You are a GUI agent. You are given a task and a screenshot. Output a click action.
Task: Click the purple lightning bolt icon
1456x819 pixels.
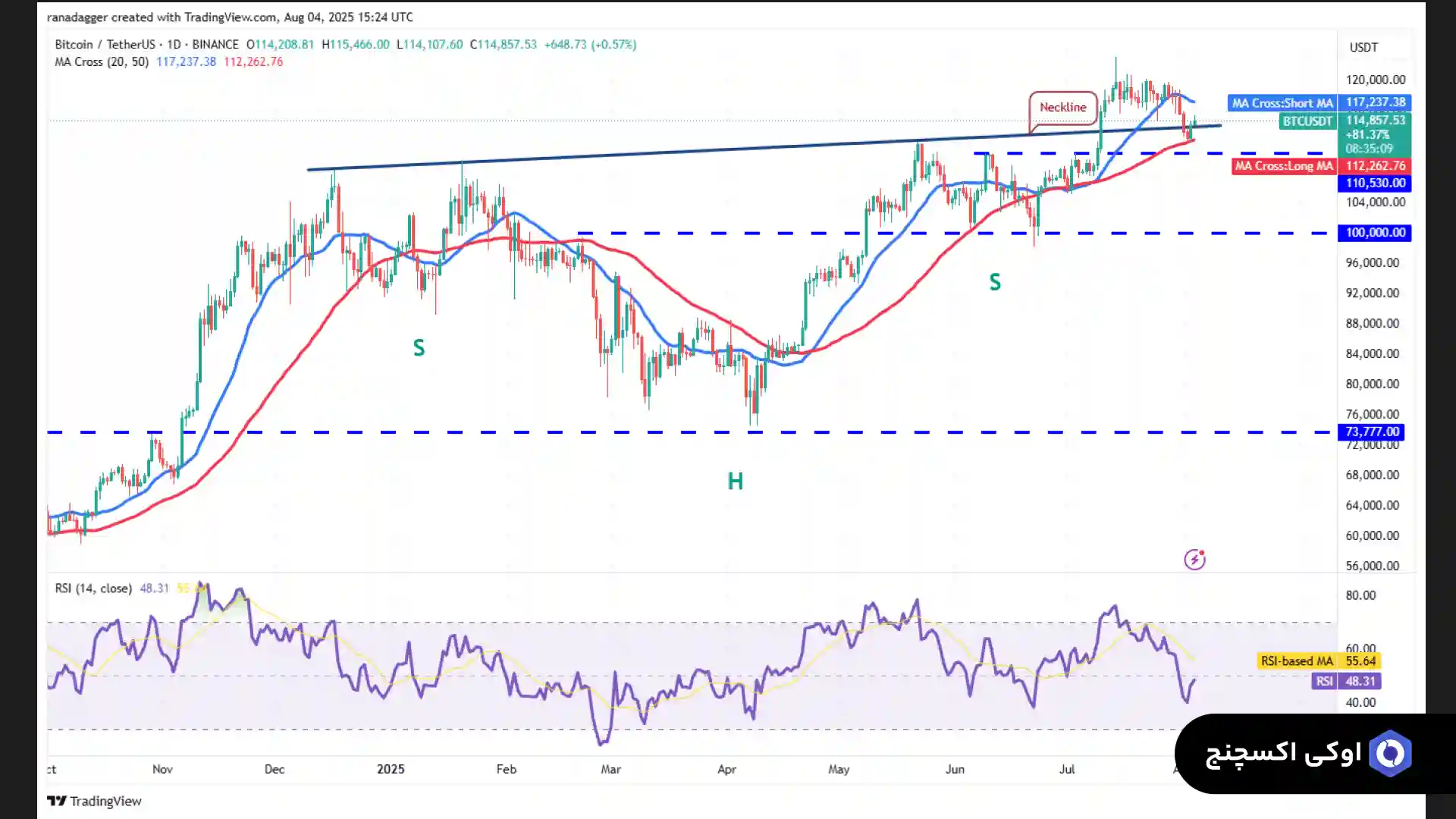(x=1194, y=560)
